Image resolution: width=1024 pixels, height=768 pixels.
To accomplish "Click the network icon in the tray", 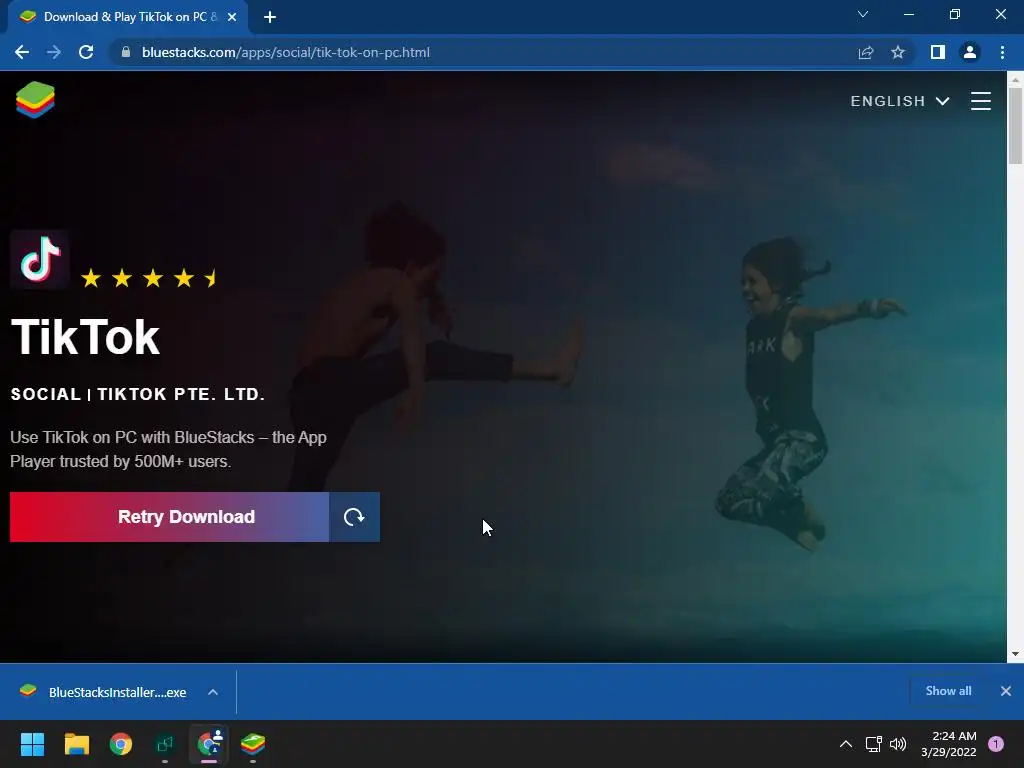I will pyautogui.click(x=874, y=744).
